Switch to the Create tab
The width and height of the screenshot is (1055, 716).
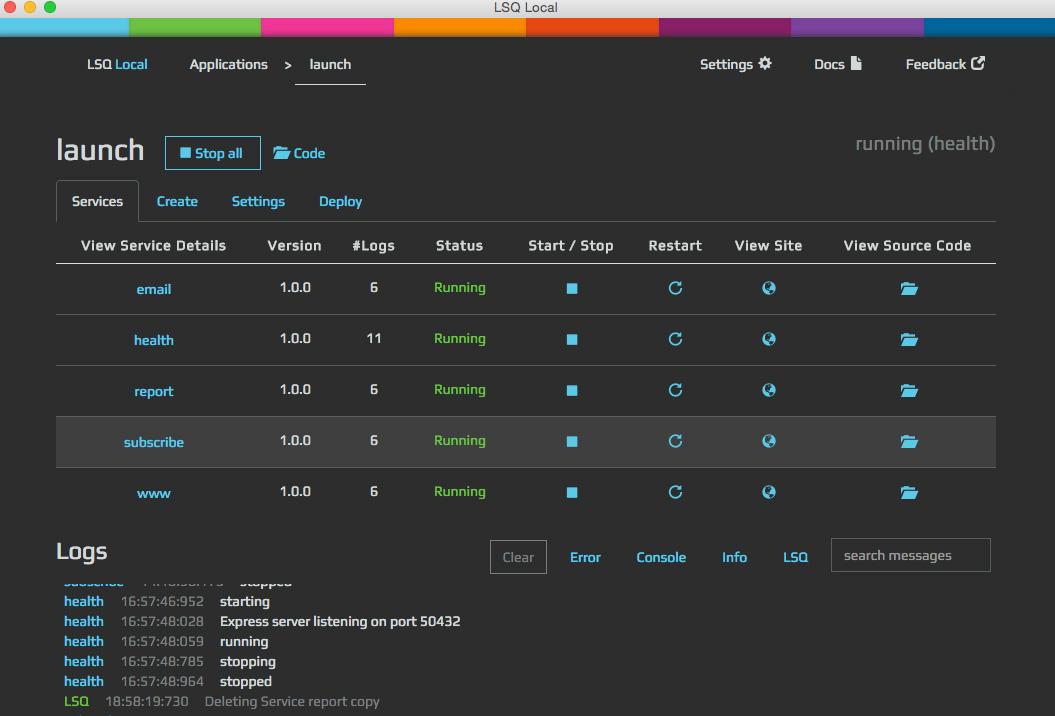(x=177, y=202)
